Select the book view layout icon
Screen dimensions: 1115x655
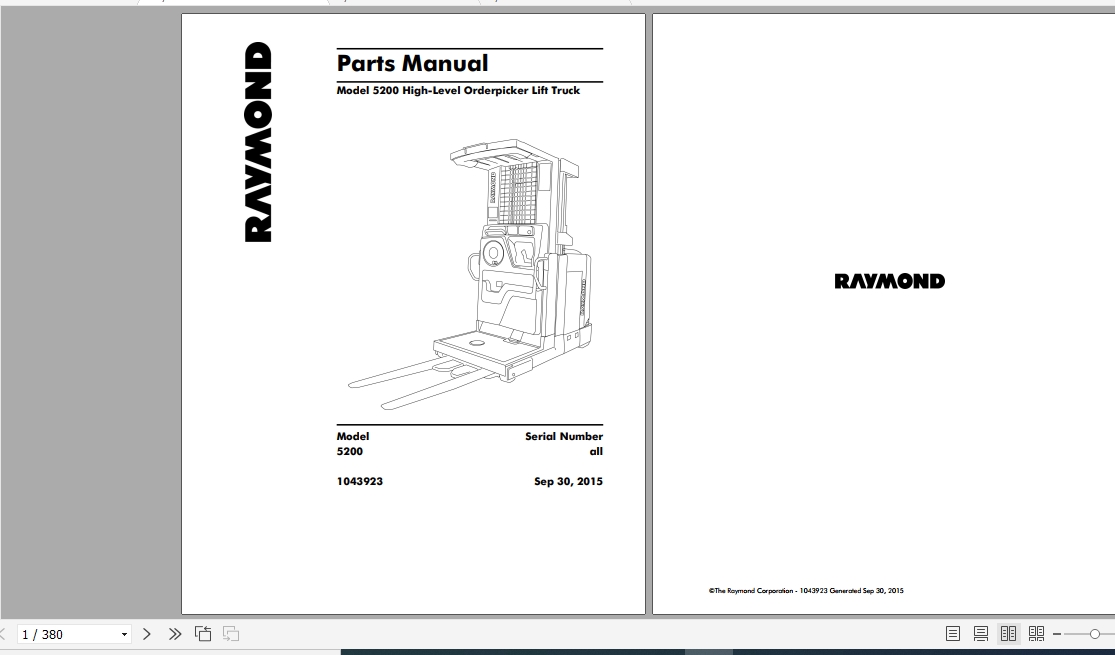point(1037,633)
